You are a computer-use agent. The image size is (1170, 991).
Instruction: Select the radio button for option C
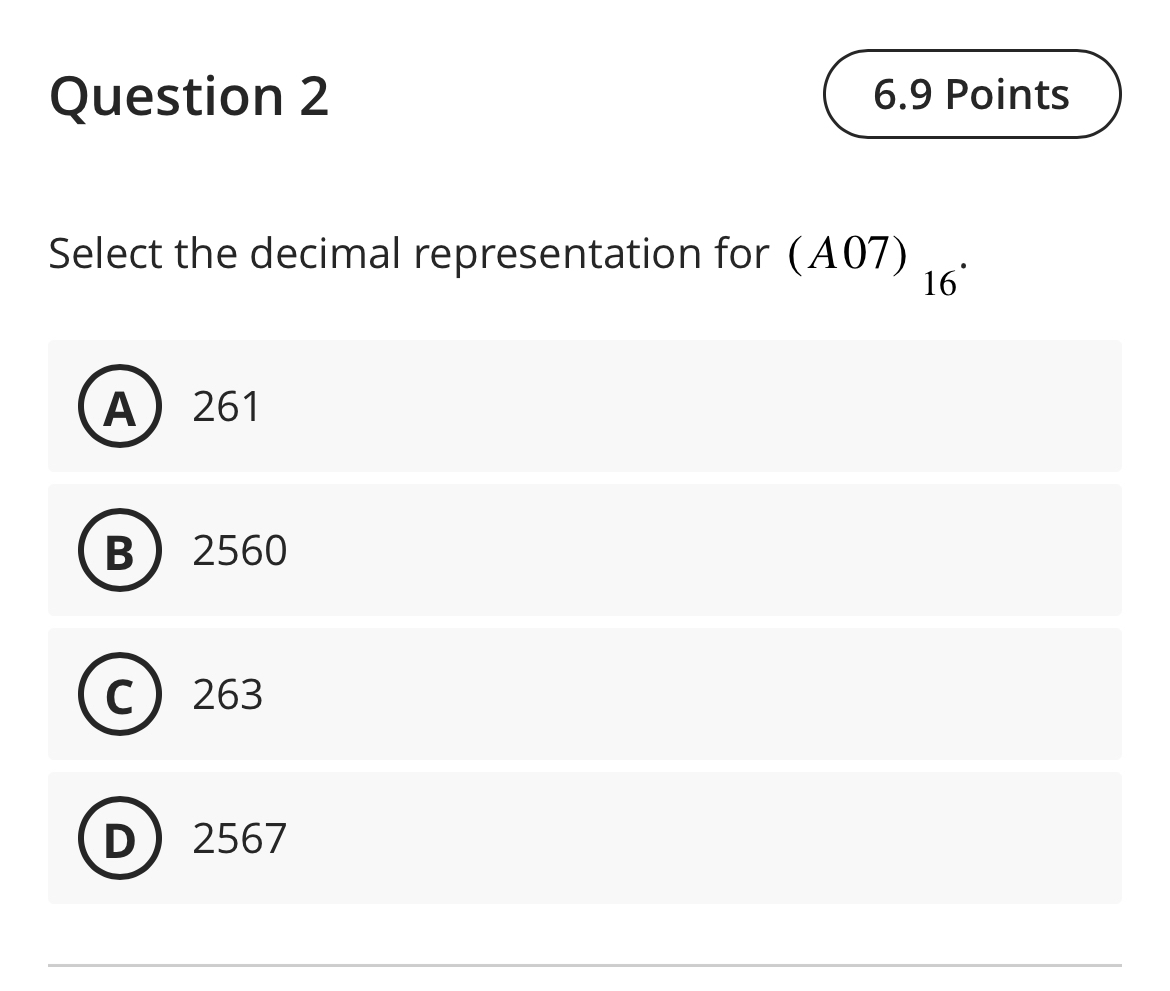119,695
